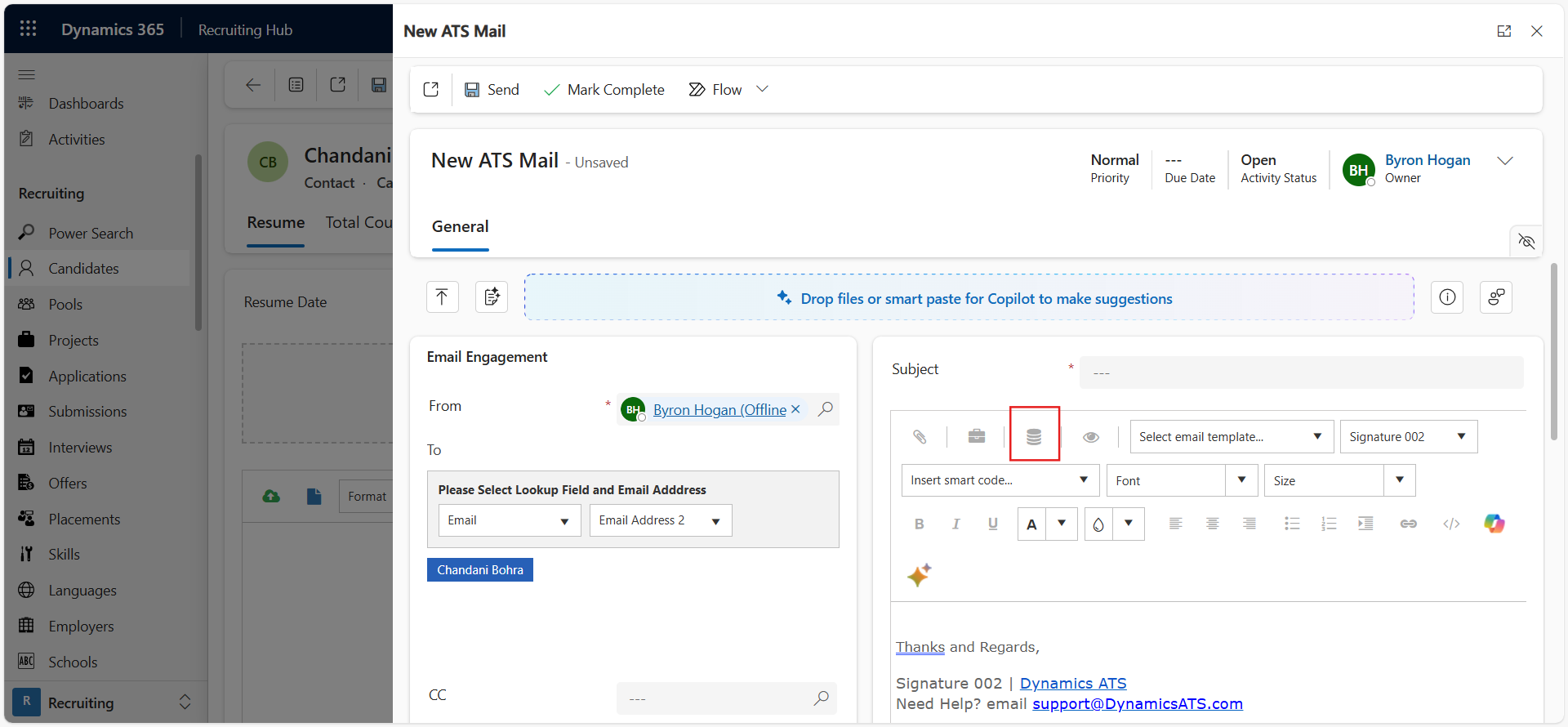1568x727 pixels.
Task: Open Dashboards in the sidebar
Action: tap(86, 104)
